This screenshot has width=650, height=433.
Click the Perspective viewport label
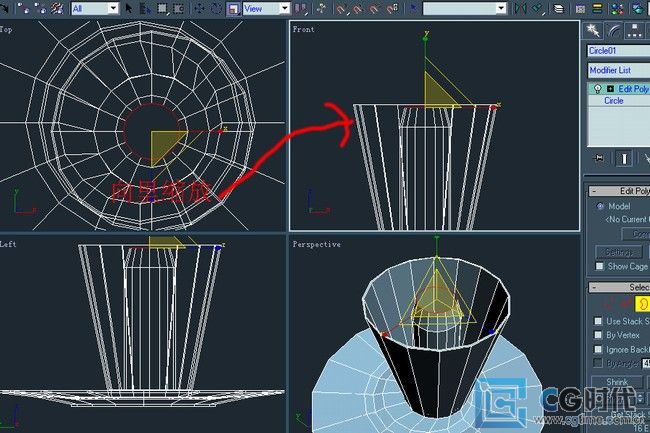(317, 244)
